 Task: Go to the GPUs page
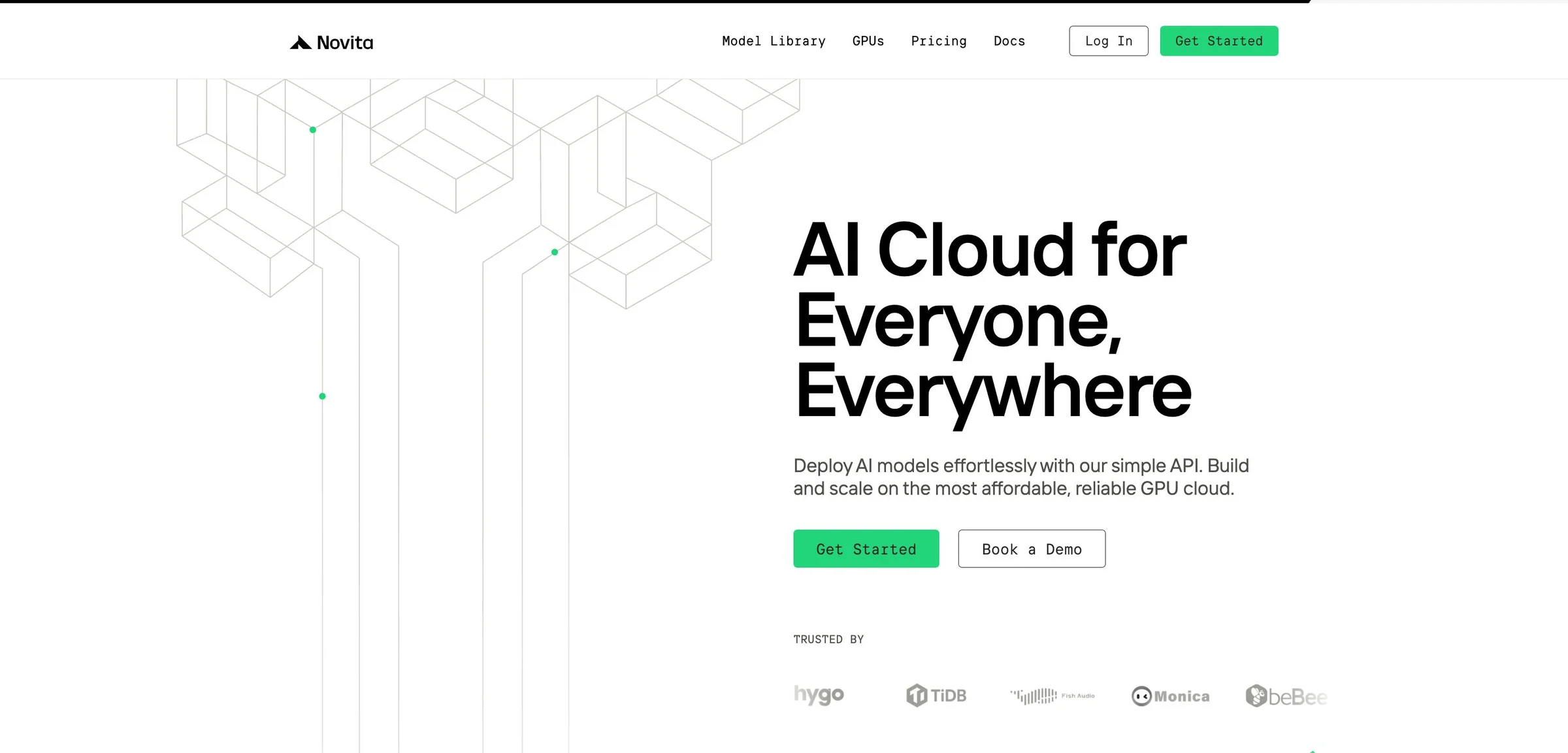click(868, 41)
